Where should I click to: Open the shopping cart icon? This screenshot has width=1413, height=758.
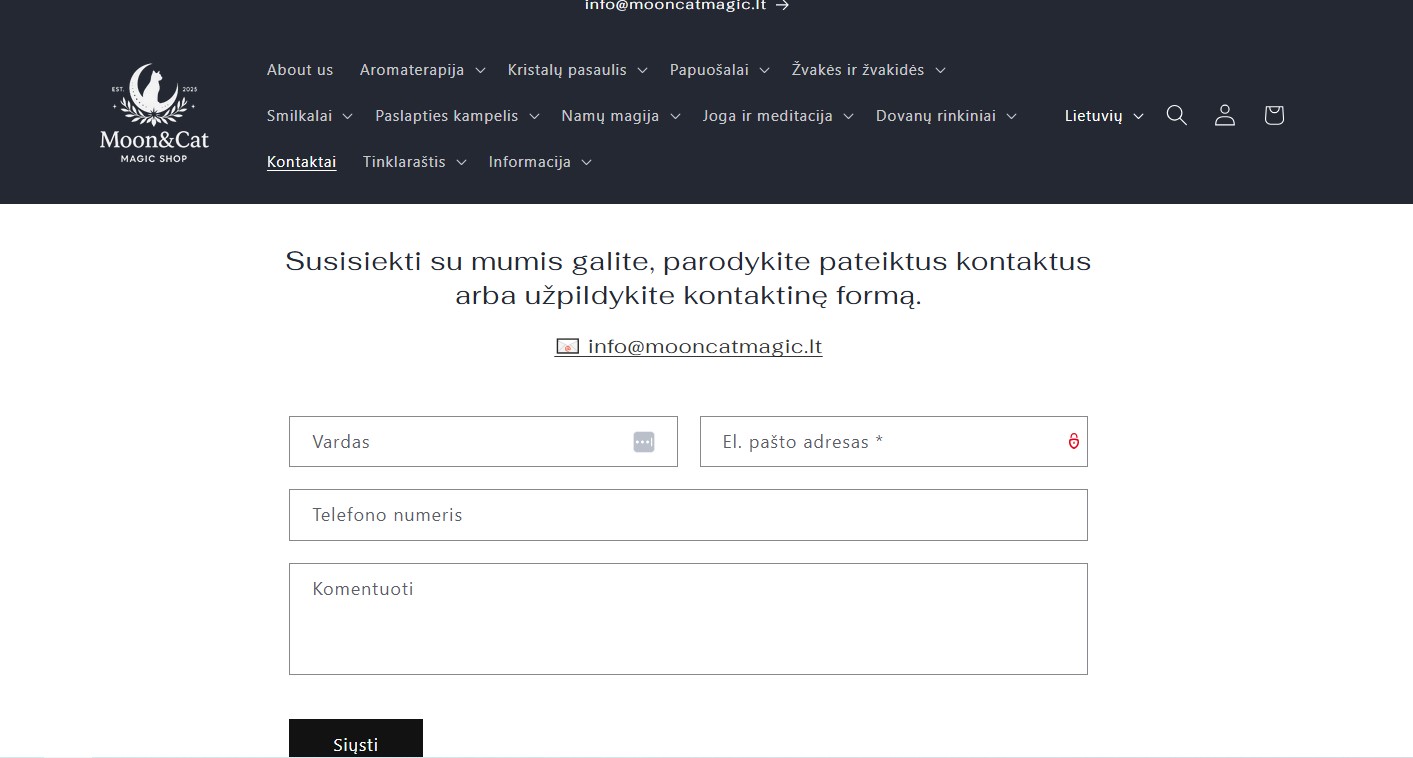(1273, 115)
